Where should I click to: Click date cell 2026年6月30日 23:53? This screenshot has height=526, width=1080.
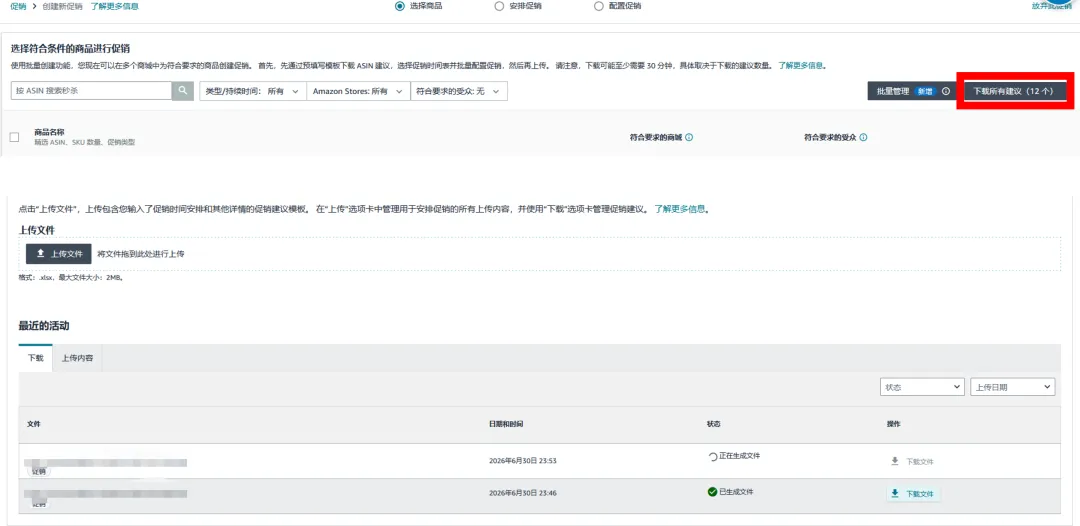[x=522, y=461]
